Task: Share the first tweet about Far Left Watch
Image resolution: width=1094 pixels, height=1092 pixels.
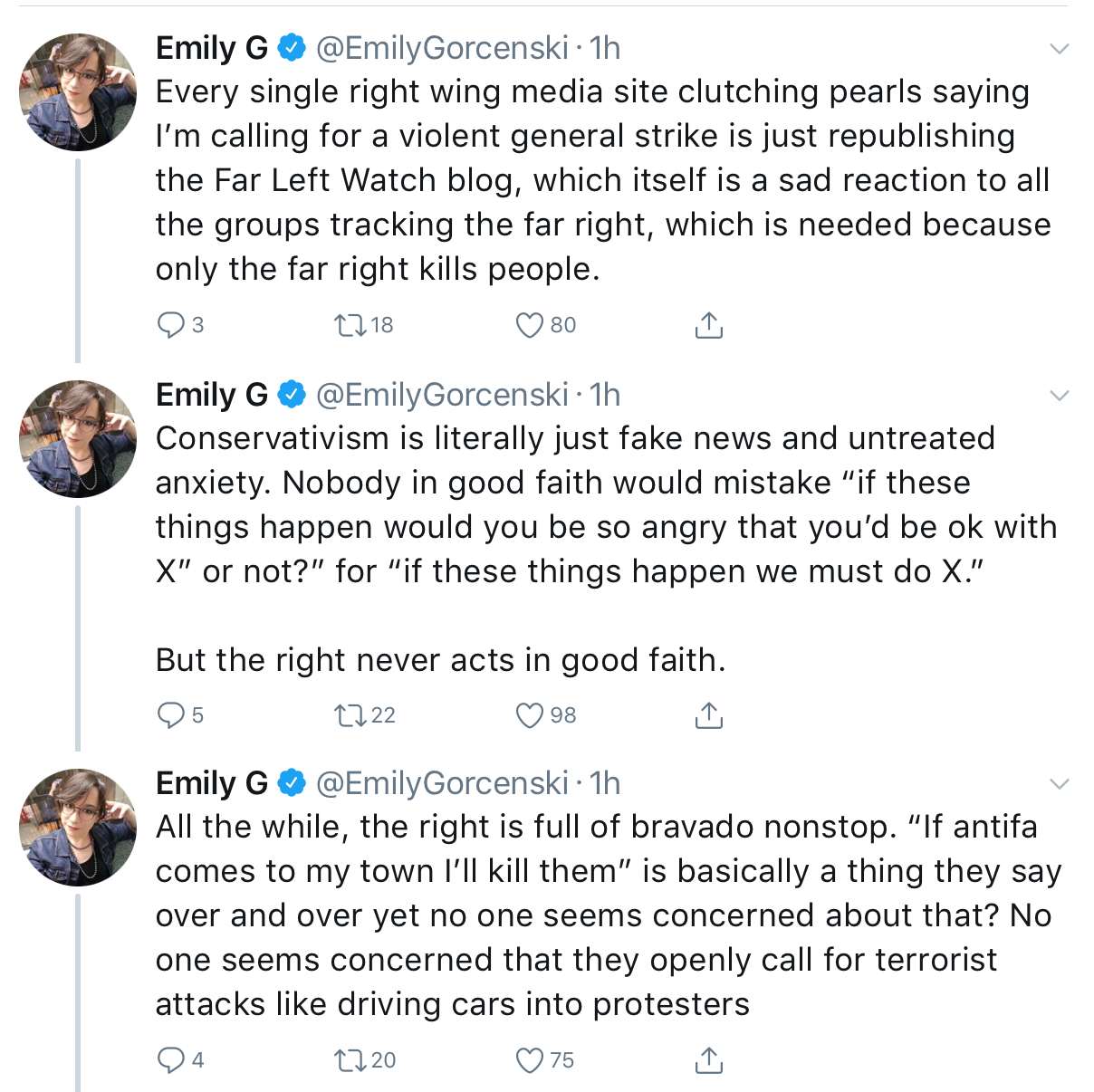Action: point(708,325)
